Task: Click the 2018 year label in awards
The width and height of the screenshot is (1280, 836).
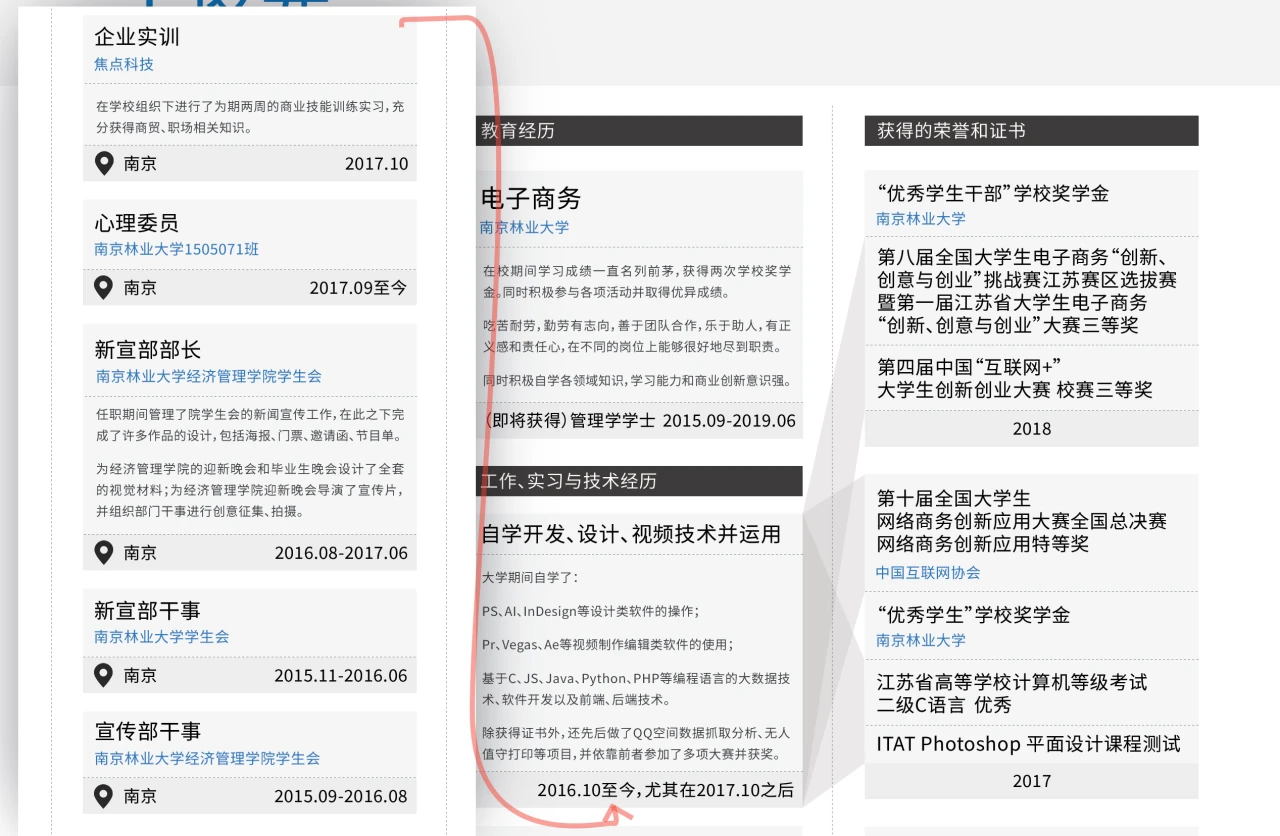Action: coord(1031,429)
